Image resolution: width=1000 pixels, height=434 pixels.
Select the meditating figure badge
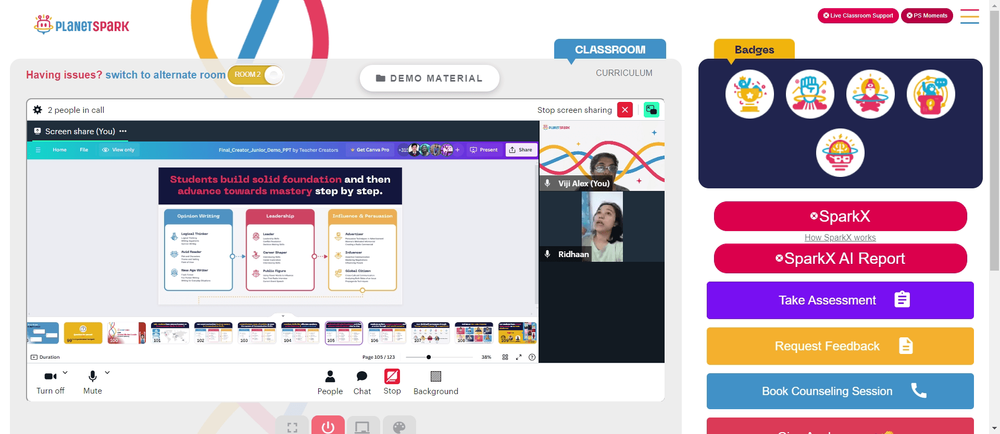click(x=870, y=94)
